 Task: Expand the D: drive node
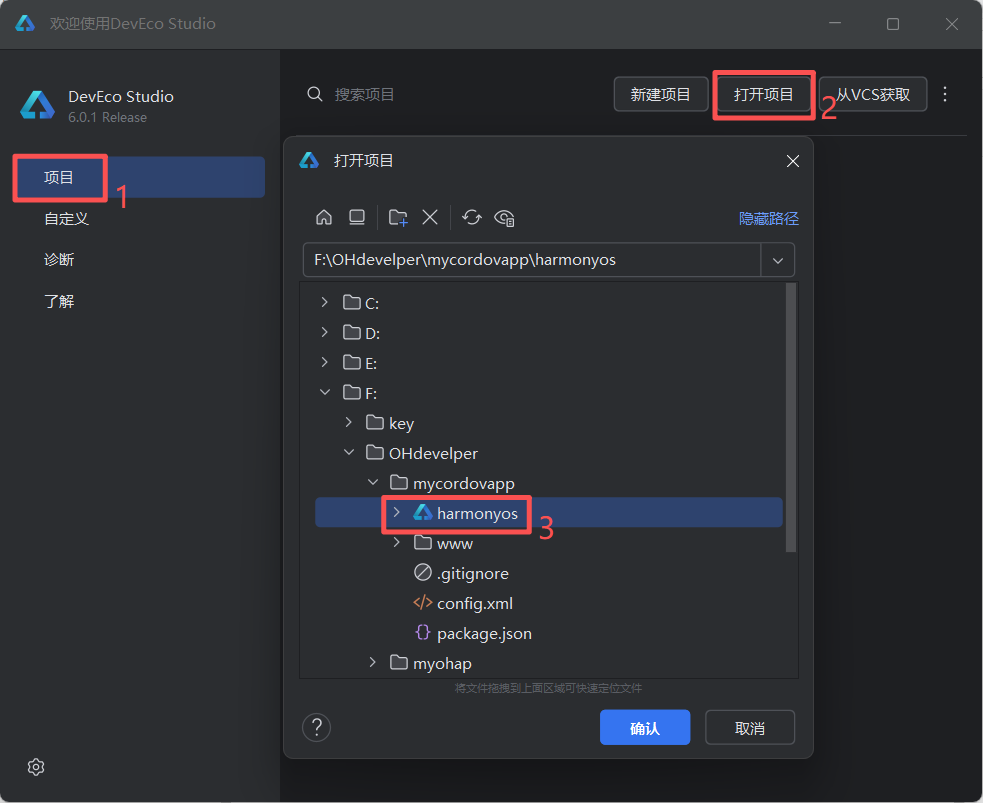coord(324,332)
